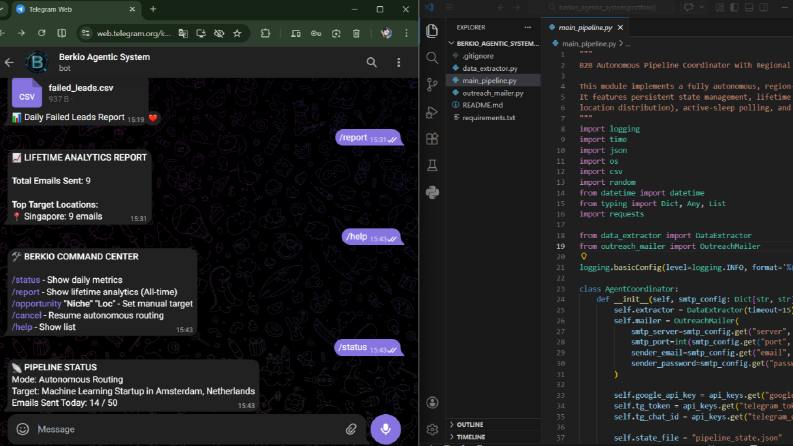
Task: Expand the TIMELINE section
Action: (471, 436)
